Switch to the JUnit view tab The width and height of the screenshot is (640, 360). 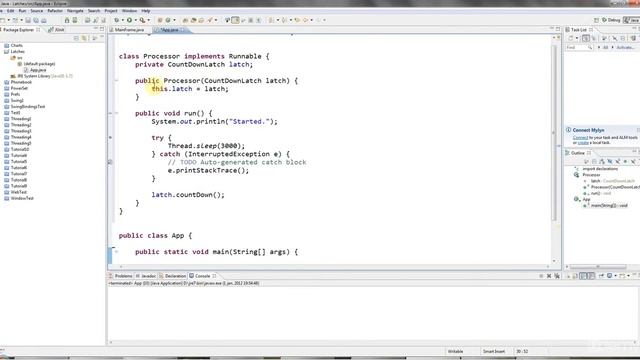click(x=56, y=30)
